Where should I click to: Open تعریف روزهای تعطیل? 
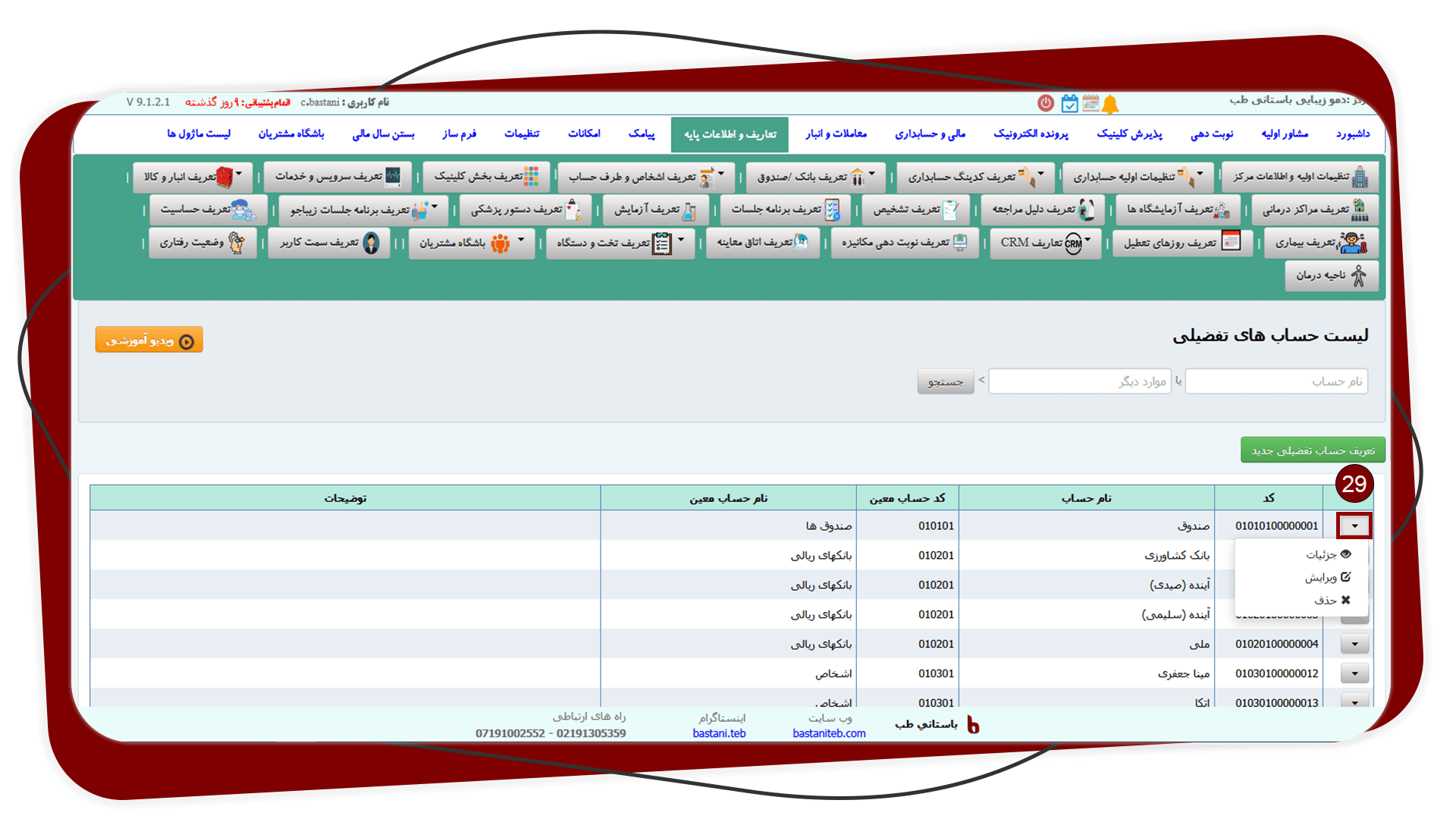coord(1182,243)
